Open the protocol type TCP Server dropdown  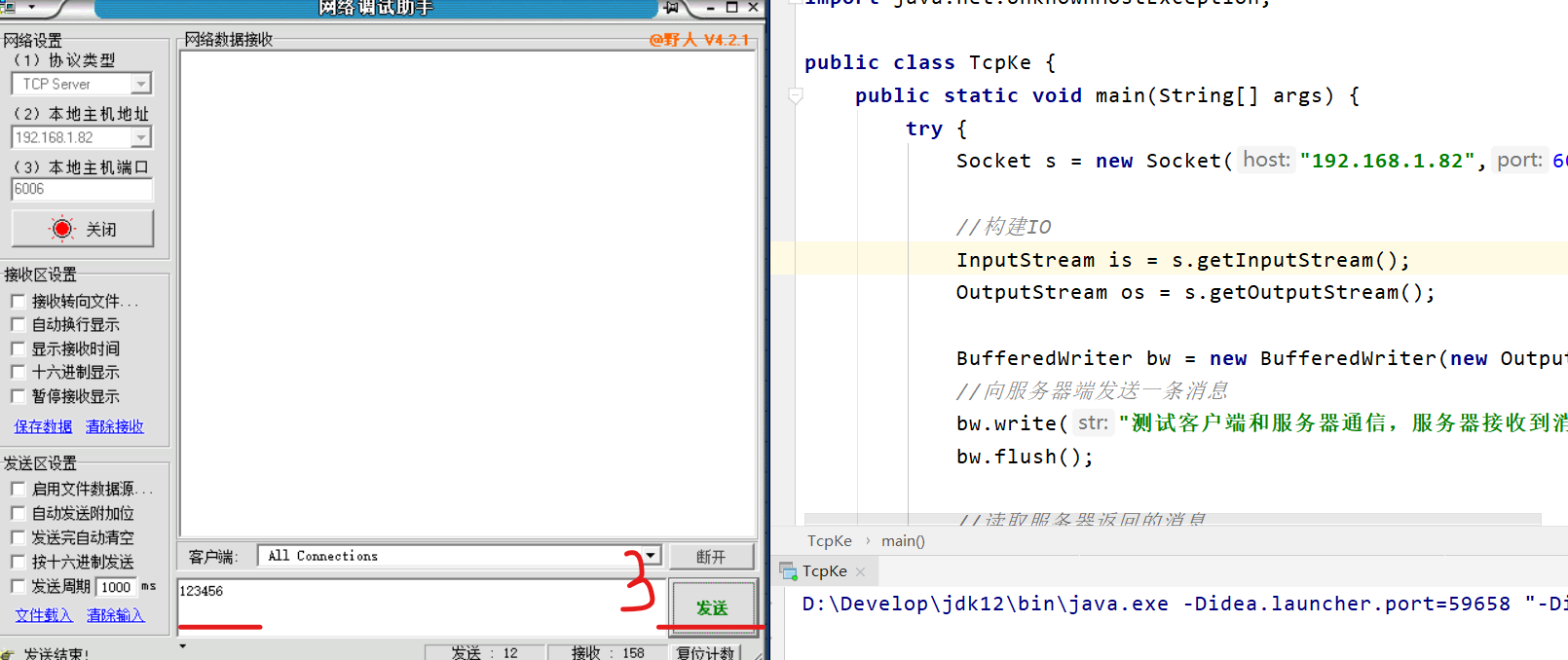coord(141,85)
